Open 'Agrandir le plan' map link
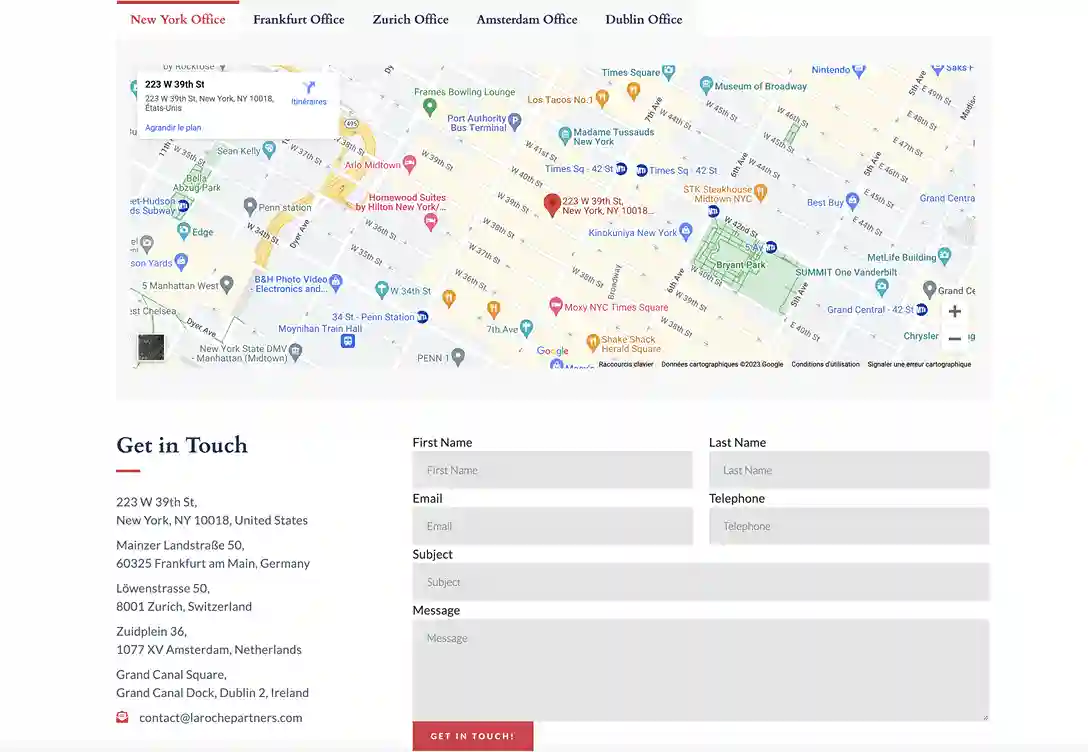Screen dimensions: 1088x752 [x=172, y=127]
